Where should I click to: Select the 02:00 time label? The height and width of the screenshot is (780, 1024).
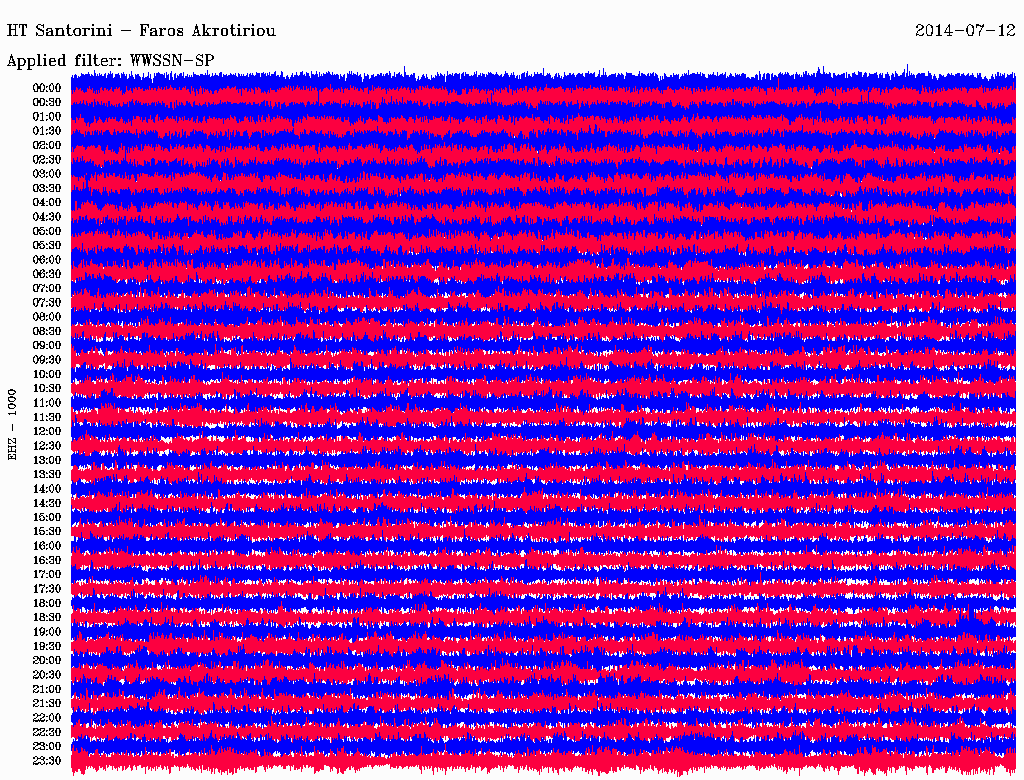click(47, 145)
